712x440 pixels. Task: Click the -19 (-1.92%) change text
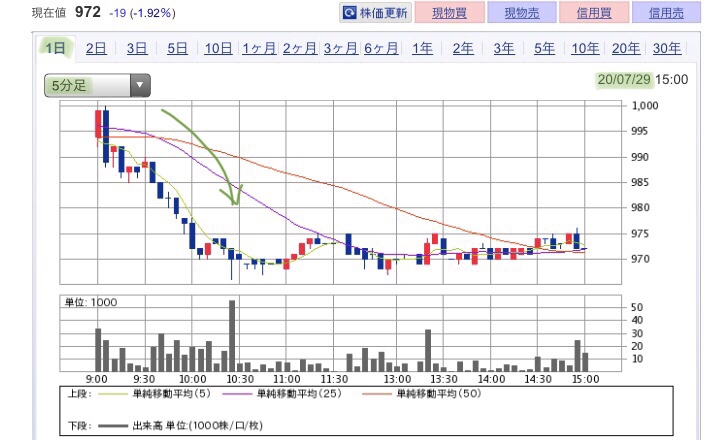coord(142,13)
